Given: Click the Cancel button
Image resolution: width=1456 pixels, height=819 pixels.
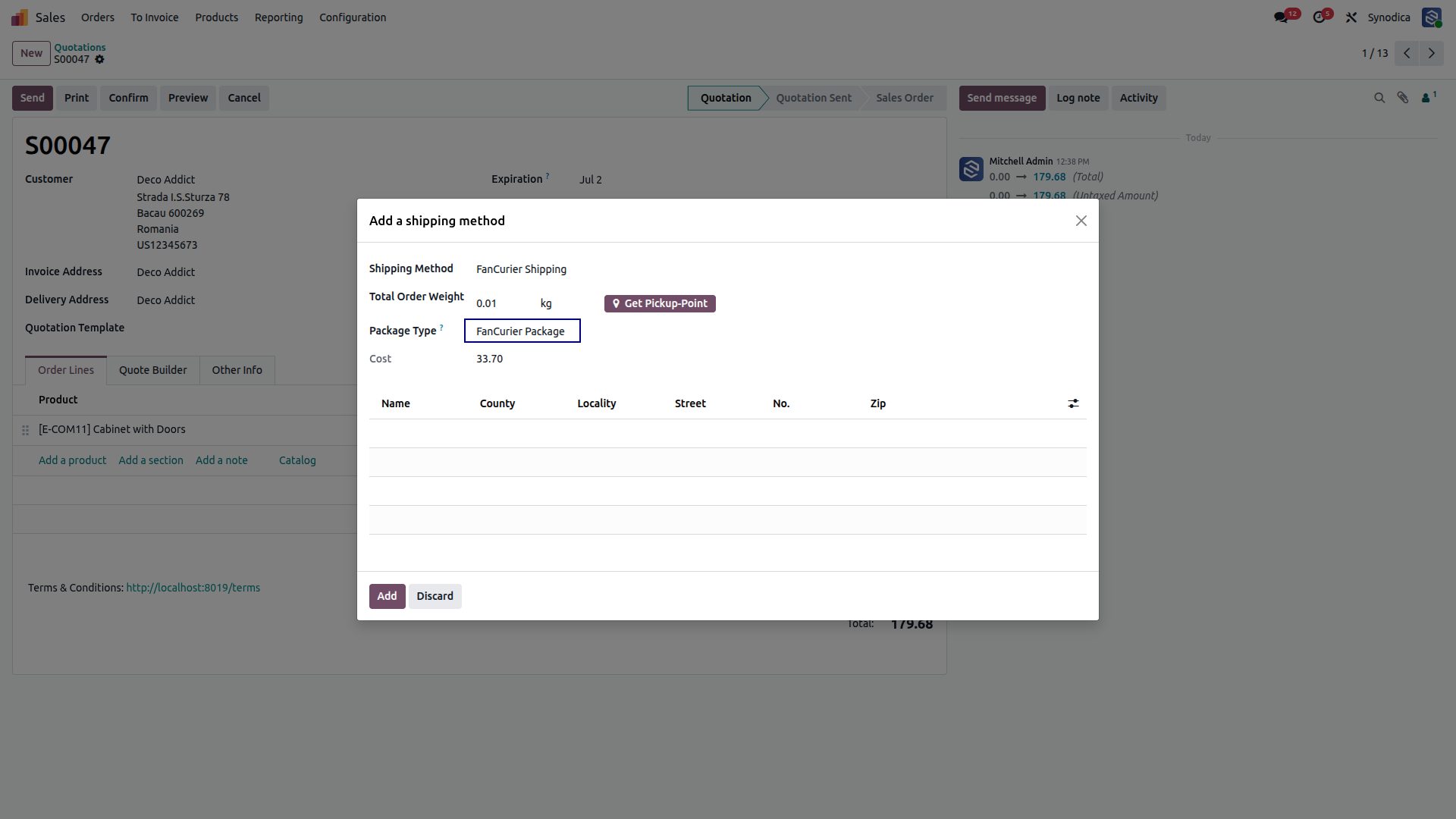Looking at the screenshot, I should click(244, 98).
